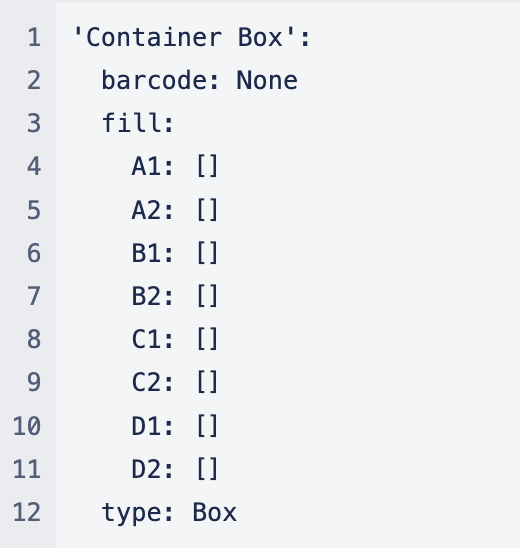
Task: Click the Box value after type
Action: coord(215,512)
